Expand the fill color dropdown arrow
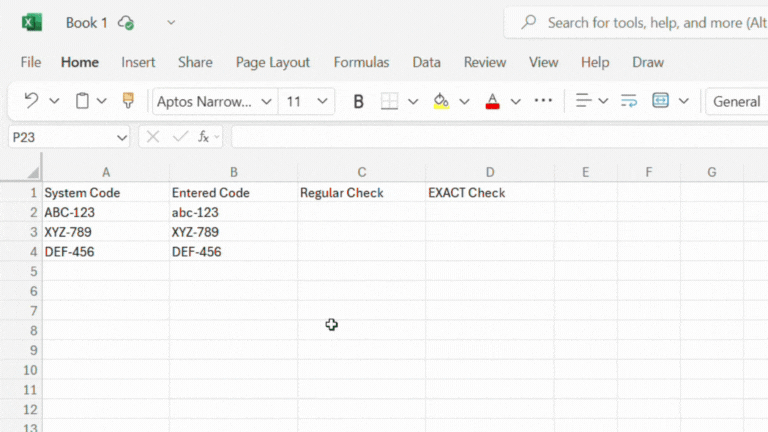Screen dimensions: 768x432 coord(464,102)
